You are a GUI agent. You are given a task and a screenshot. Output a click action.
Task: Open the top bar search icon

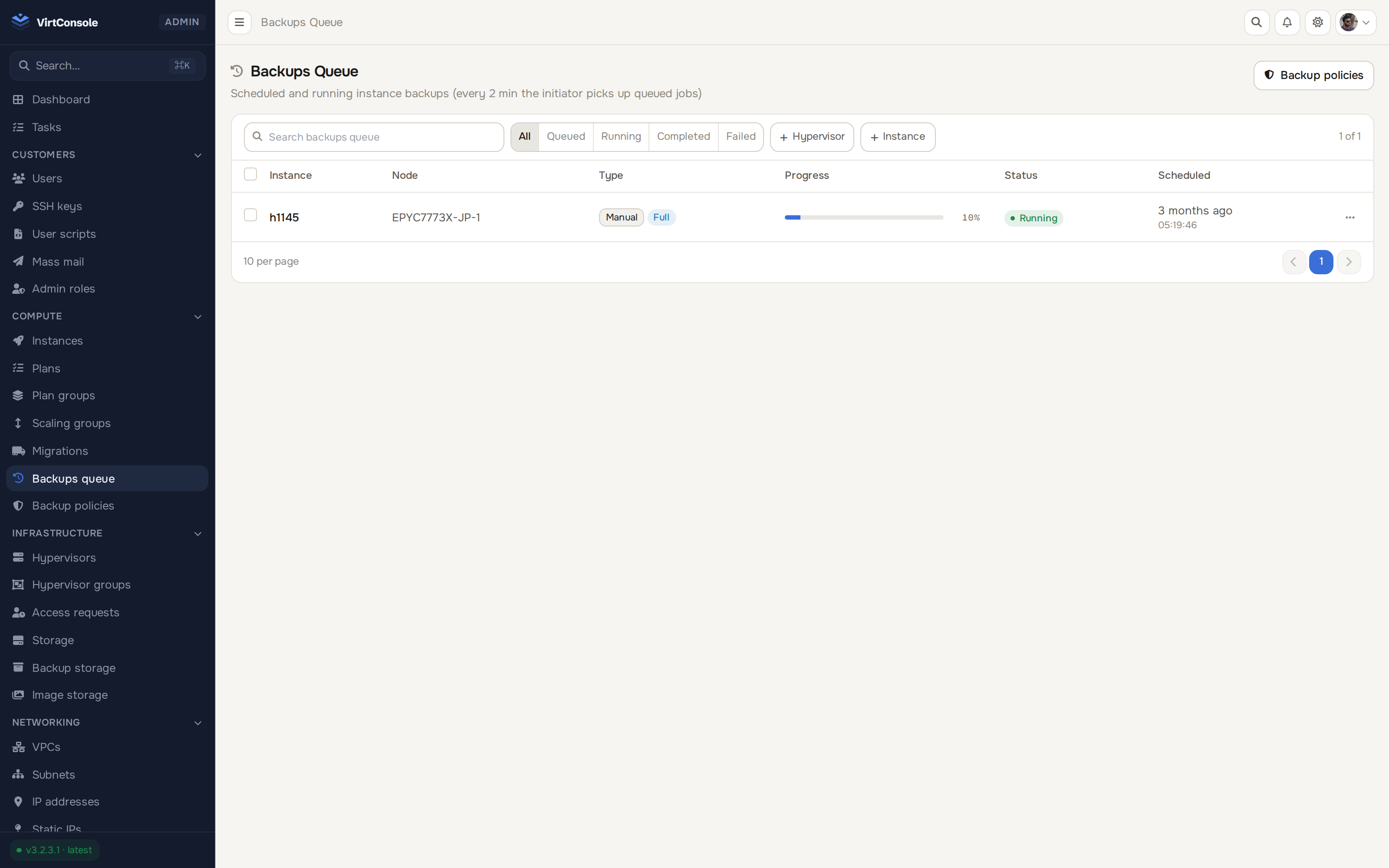1257,23
